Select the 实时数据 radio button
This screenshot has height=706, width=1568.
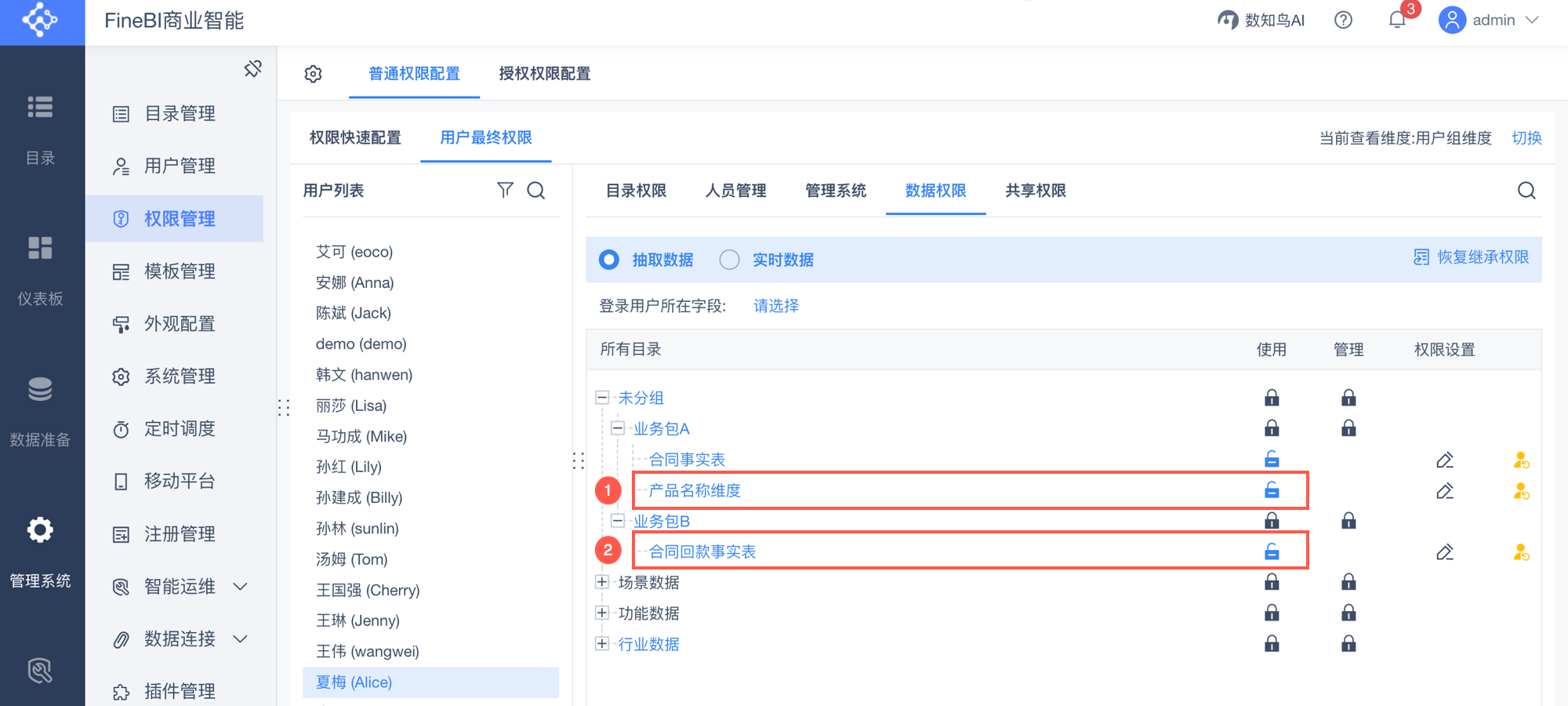(x=729, y=260)
